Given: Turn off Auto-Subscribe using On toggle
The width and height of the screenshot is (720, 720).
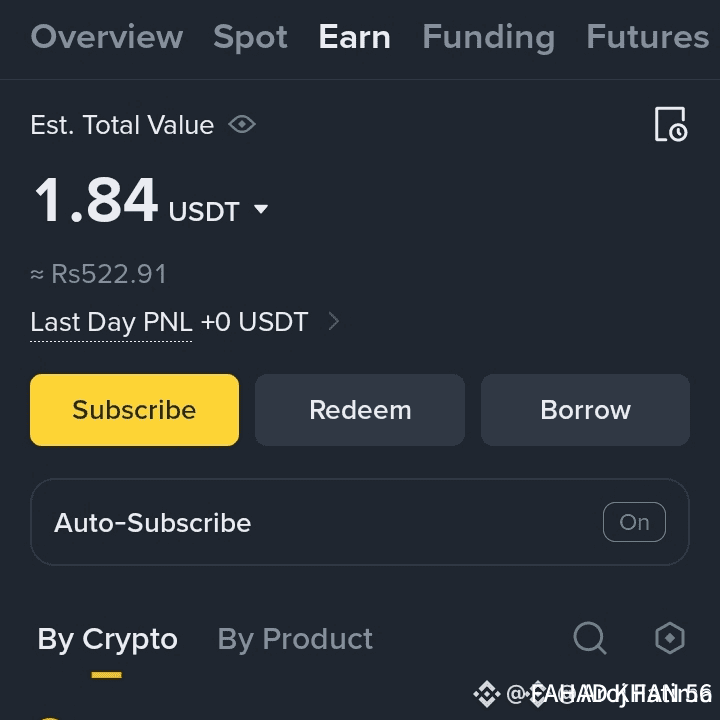Looking at the screenshot, I should click(634, 522).
